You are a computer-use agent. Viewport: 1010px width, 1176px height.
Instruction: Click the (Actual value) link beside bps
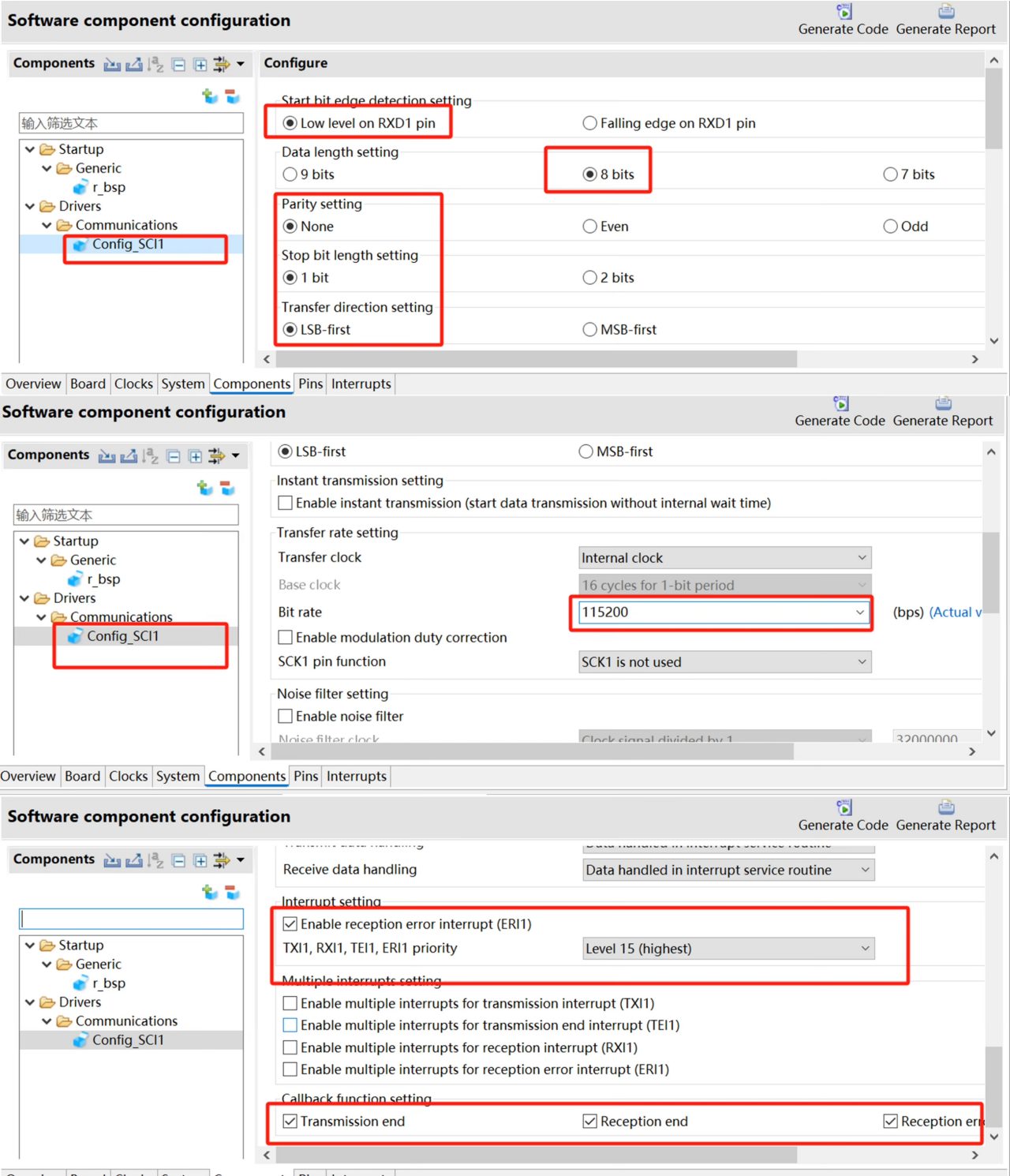956,612
